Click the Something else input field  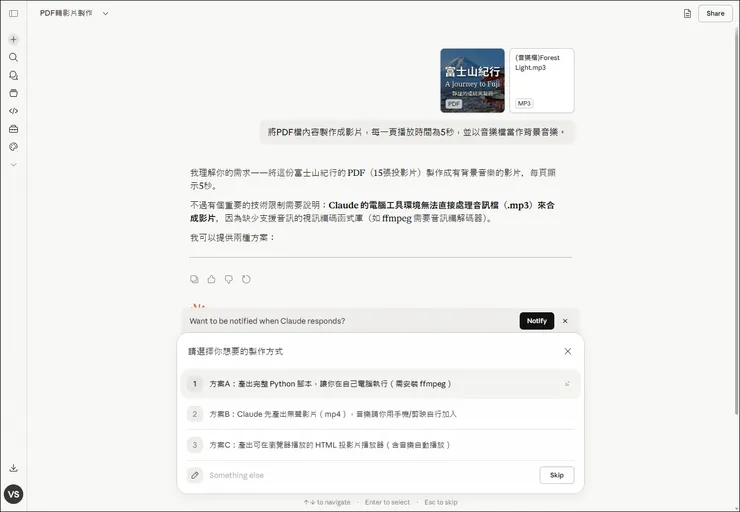point(370,475)
